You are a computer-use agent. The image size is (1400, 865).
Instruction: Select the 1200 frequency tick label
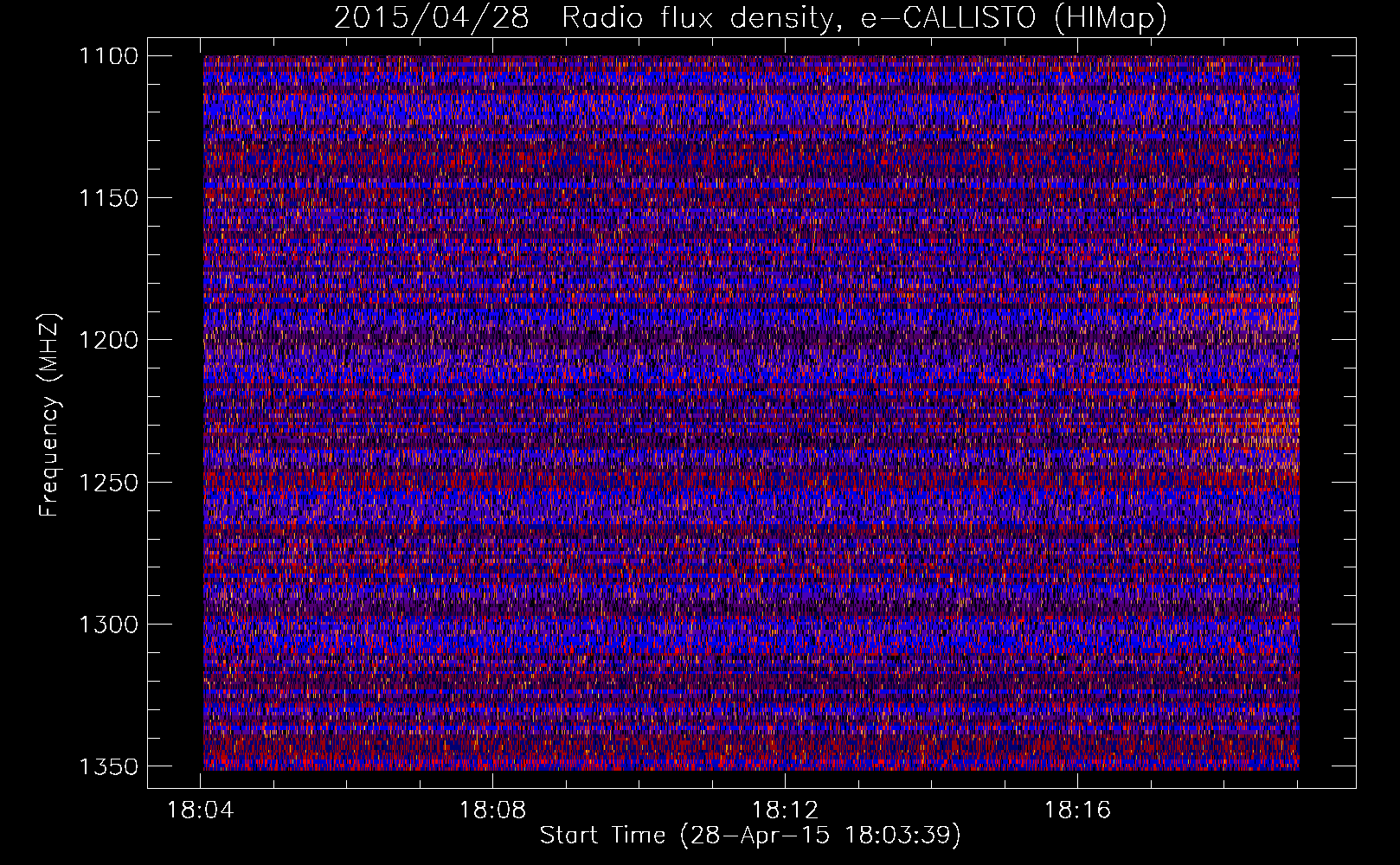point(108,340)
